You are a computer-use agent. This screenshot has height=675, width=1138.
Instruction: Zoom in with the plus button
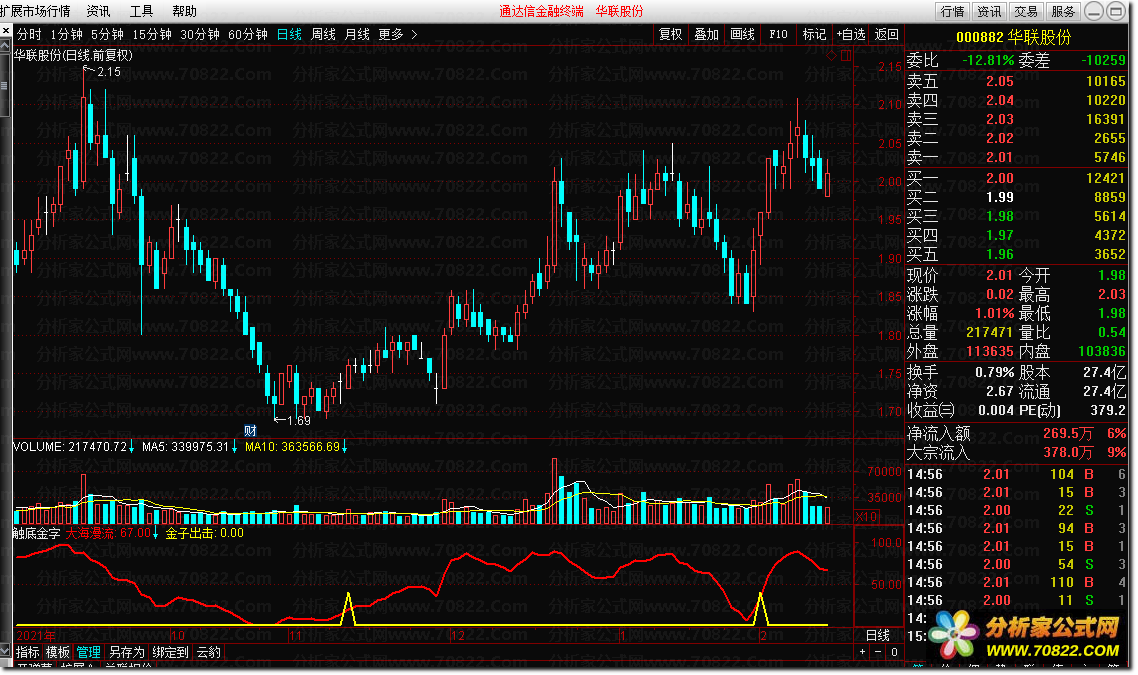pos(862,652)
